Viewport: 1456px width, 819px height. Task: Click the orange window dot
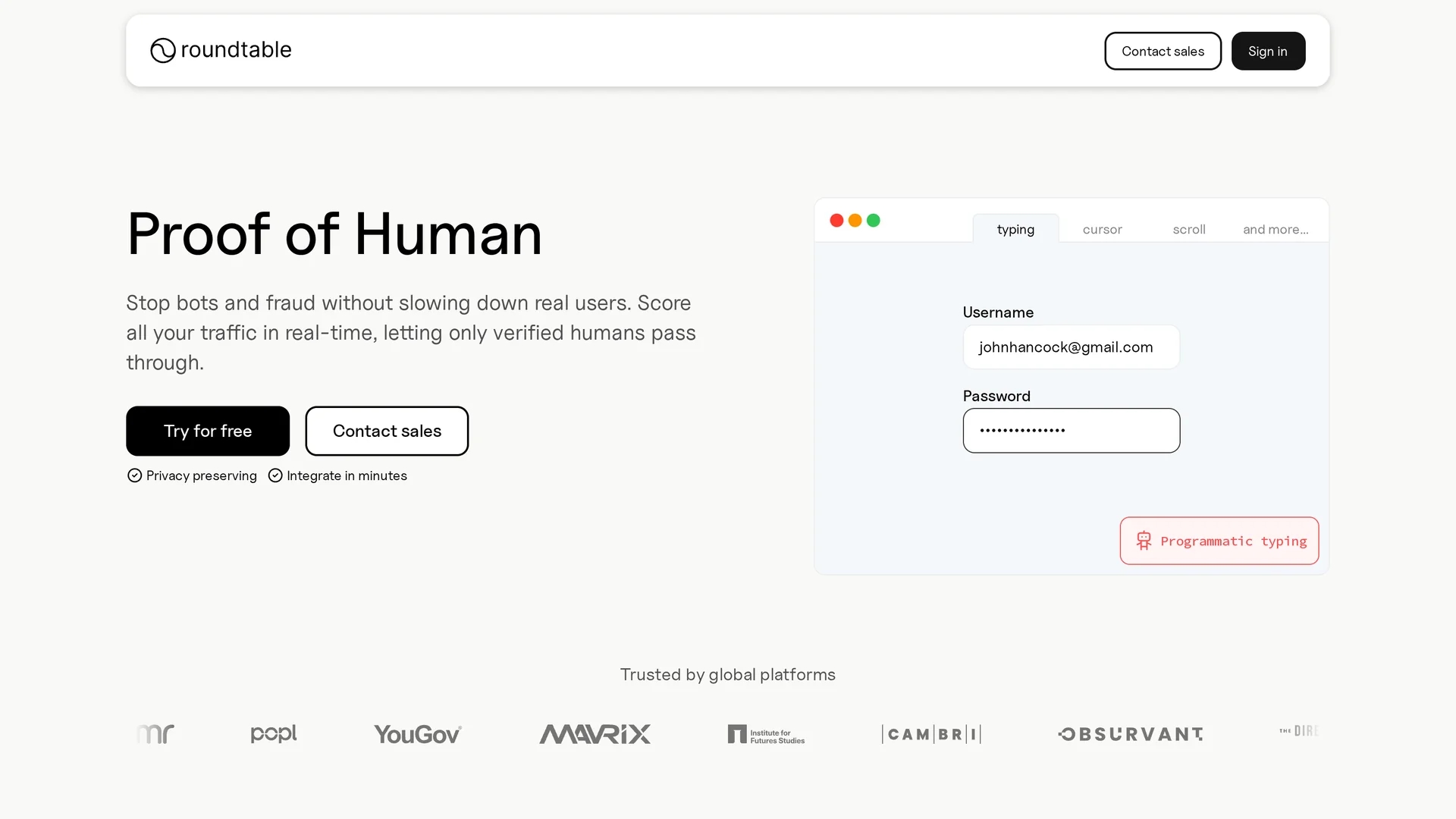click(x=855, y=220)
